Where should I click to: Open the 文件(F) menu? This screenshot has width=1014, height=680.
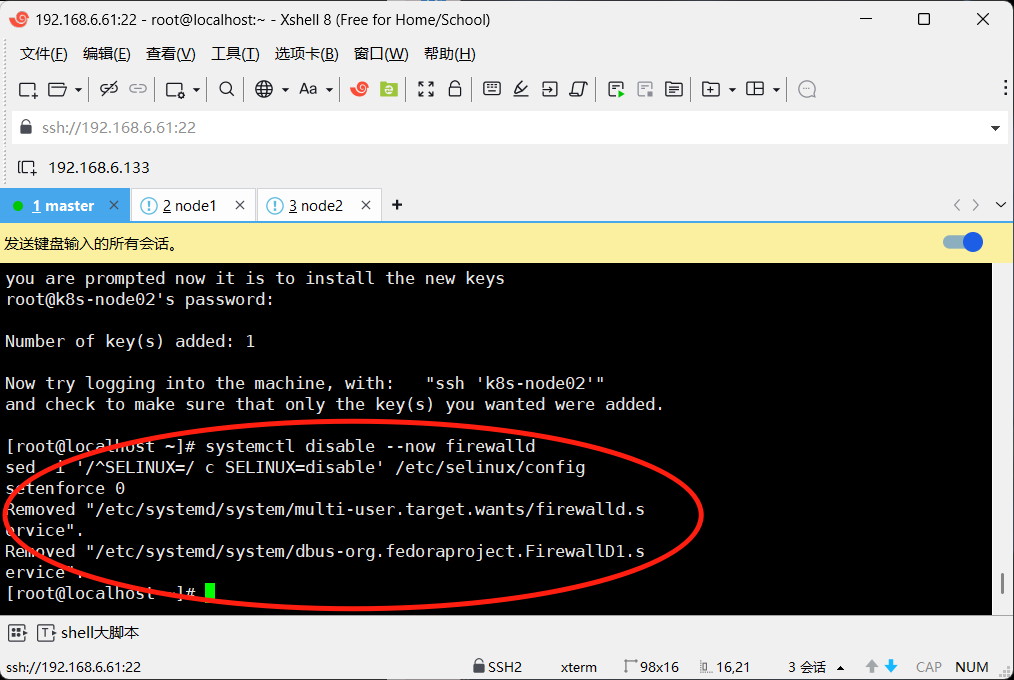(43, 54)
